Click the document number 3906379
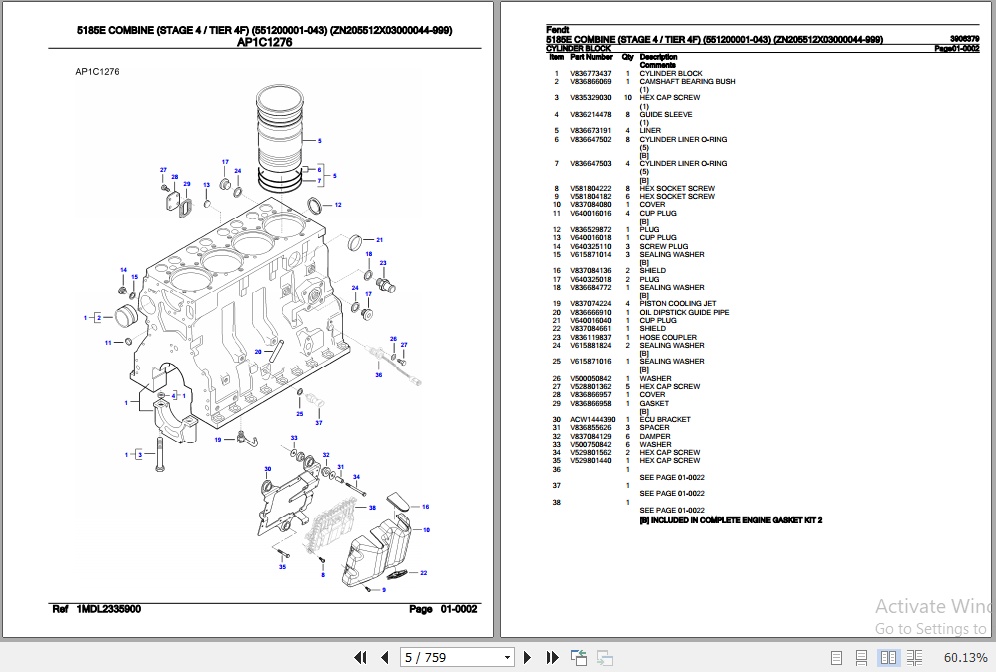 965,39
